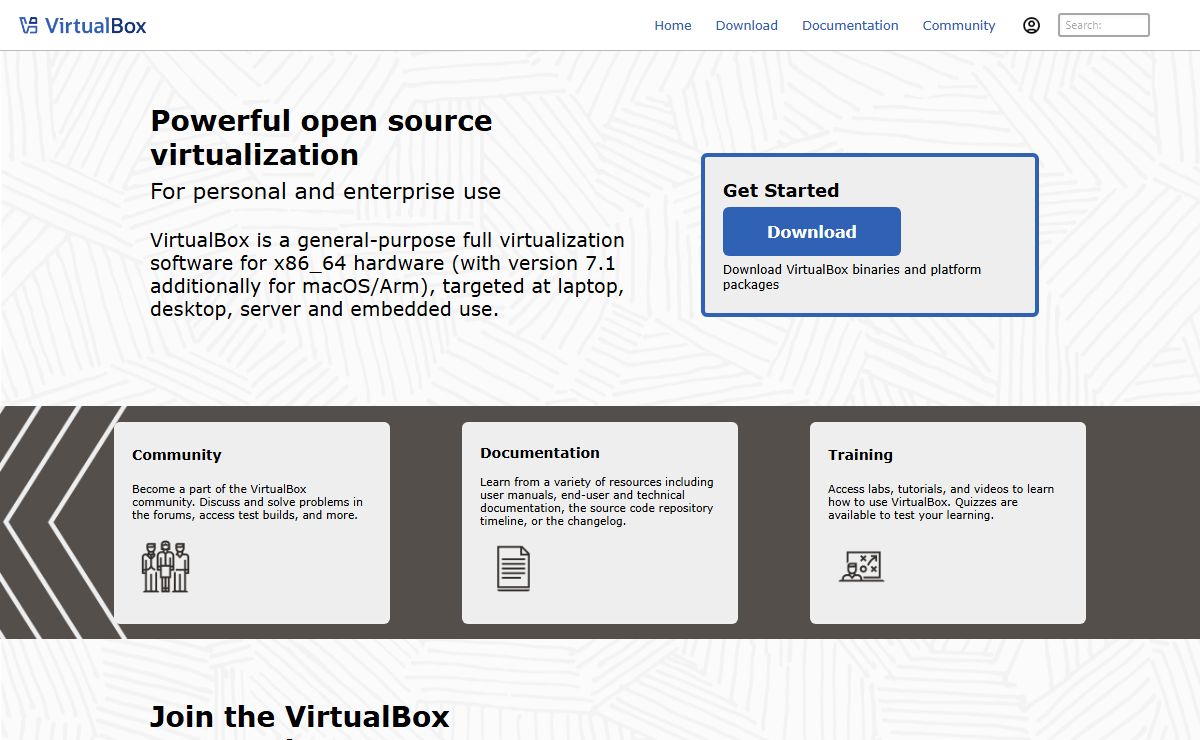Click the Community people group icon
The height and width of the screenshot is (740, 1200).
click(x=165, y=566)
